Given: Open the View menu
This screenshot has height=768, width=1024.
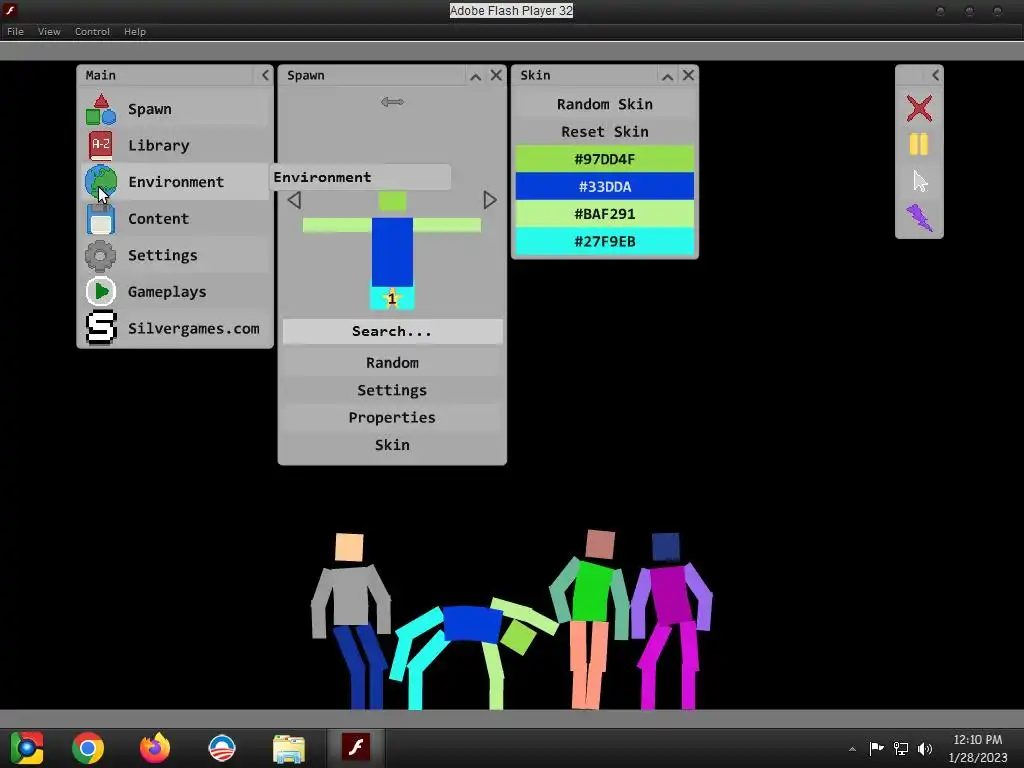Looking at the screenshot, I should [x=49, y=31].
